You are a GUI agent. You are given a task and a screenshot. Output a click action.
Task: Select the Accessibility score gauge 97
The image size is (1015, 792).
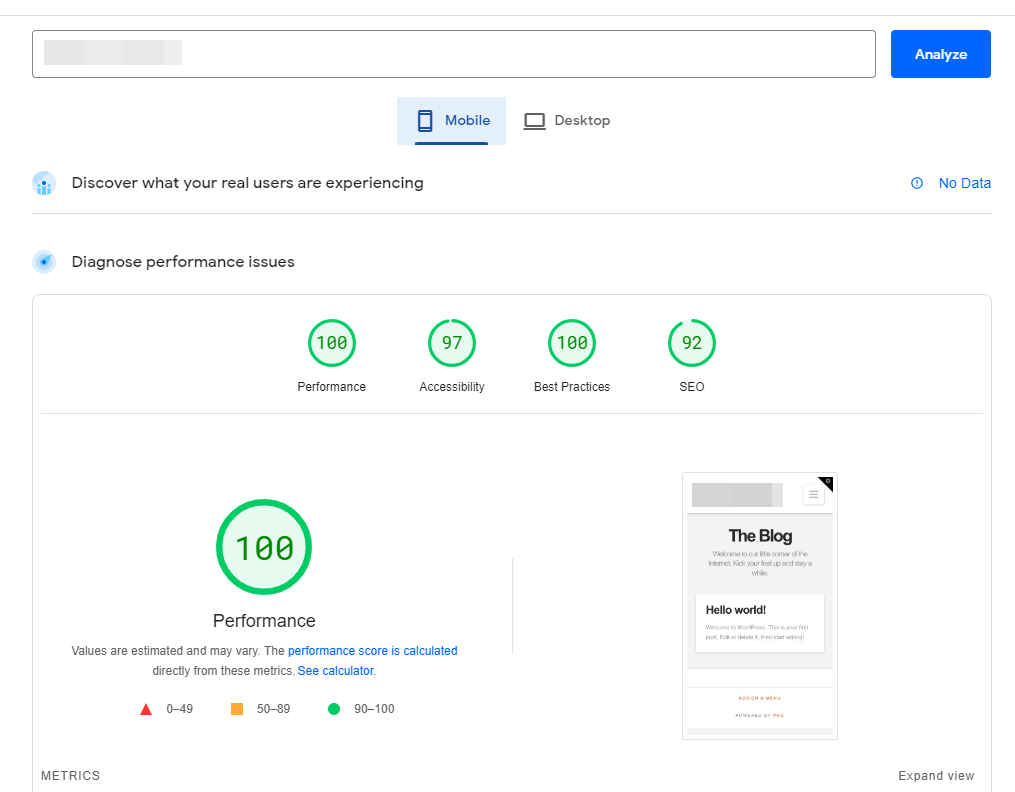pyautogui.click(x=452, y=344)
